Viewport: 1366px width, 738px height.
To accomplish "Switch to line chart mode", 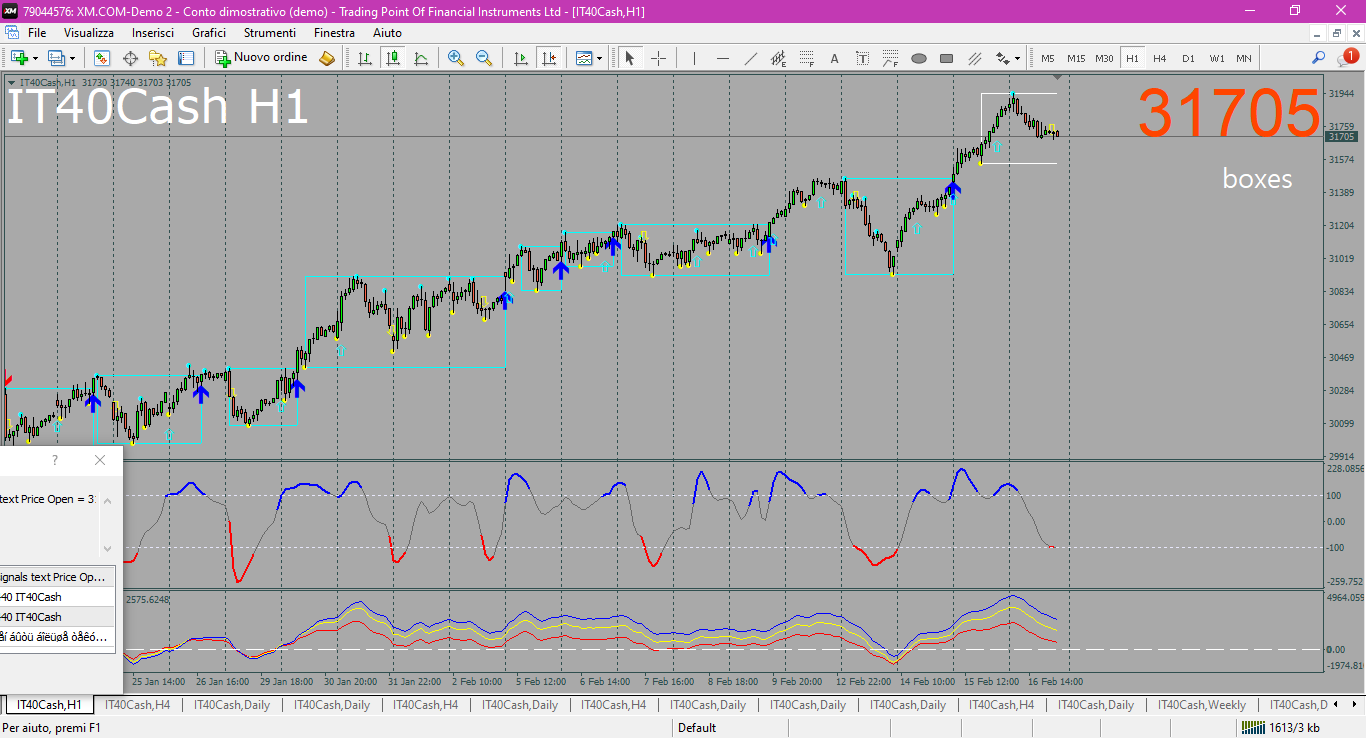I will click(421, 58).
